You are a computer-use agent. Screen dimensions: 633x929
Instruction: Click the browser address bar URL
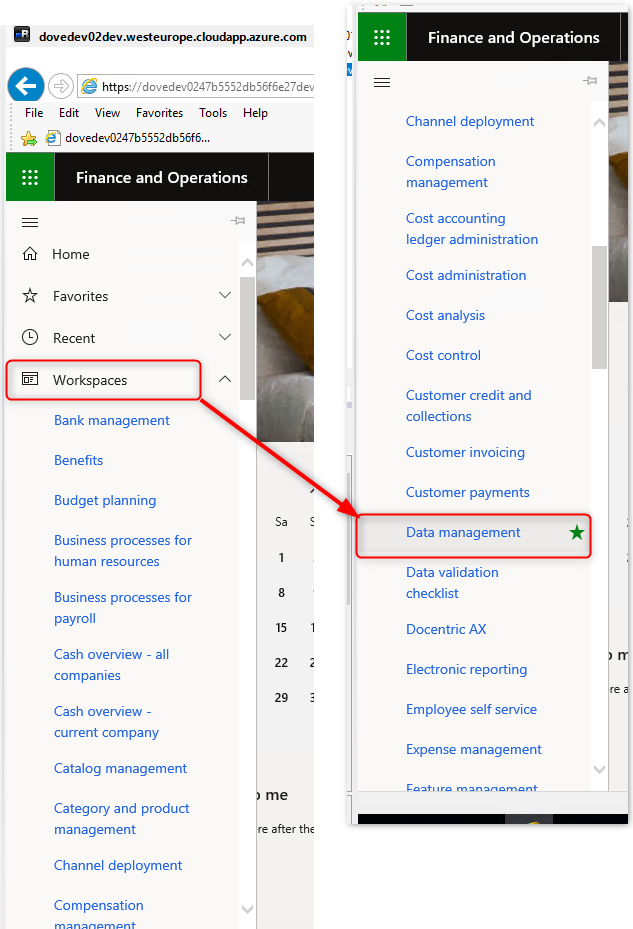coord(207,87)
